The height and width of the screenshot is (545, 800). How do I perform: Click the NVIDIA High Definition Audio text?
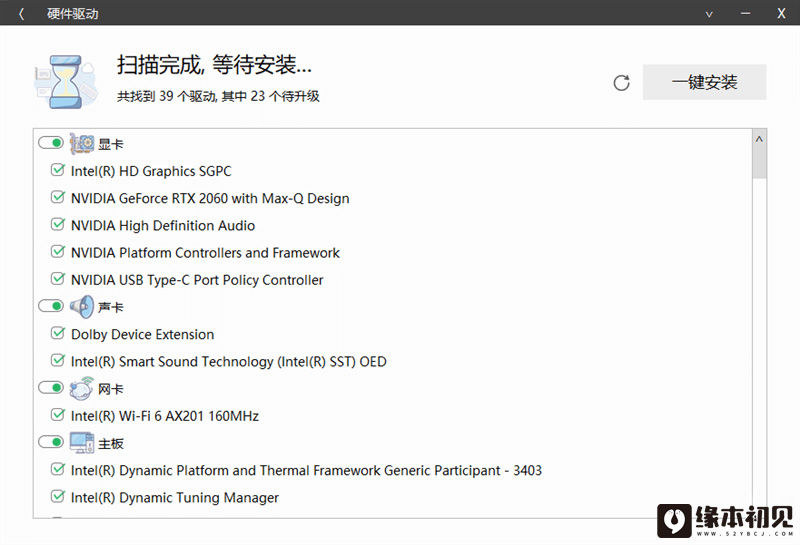[163, 226]
